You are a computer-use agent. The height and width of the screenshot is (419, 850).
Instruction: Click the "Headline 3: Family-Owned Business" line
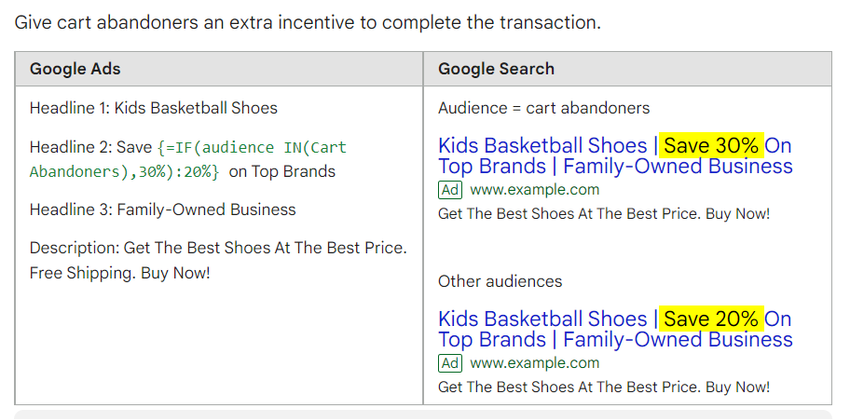(x=162, y=210)
